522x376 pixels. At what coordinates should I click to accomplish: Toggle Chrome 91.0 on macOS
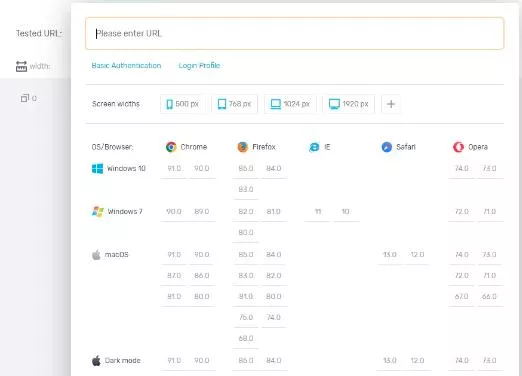tap(174, 255)
